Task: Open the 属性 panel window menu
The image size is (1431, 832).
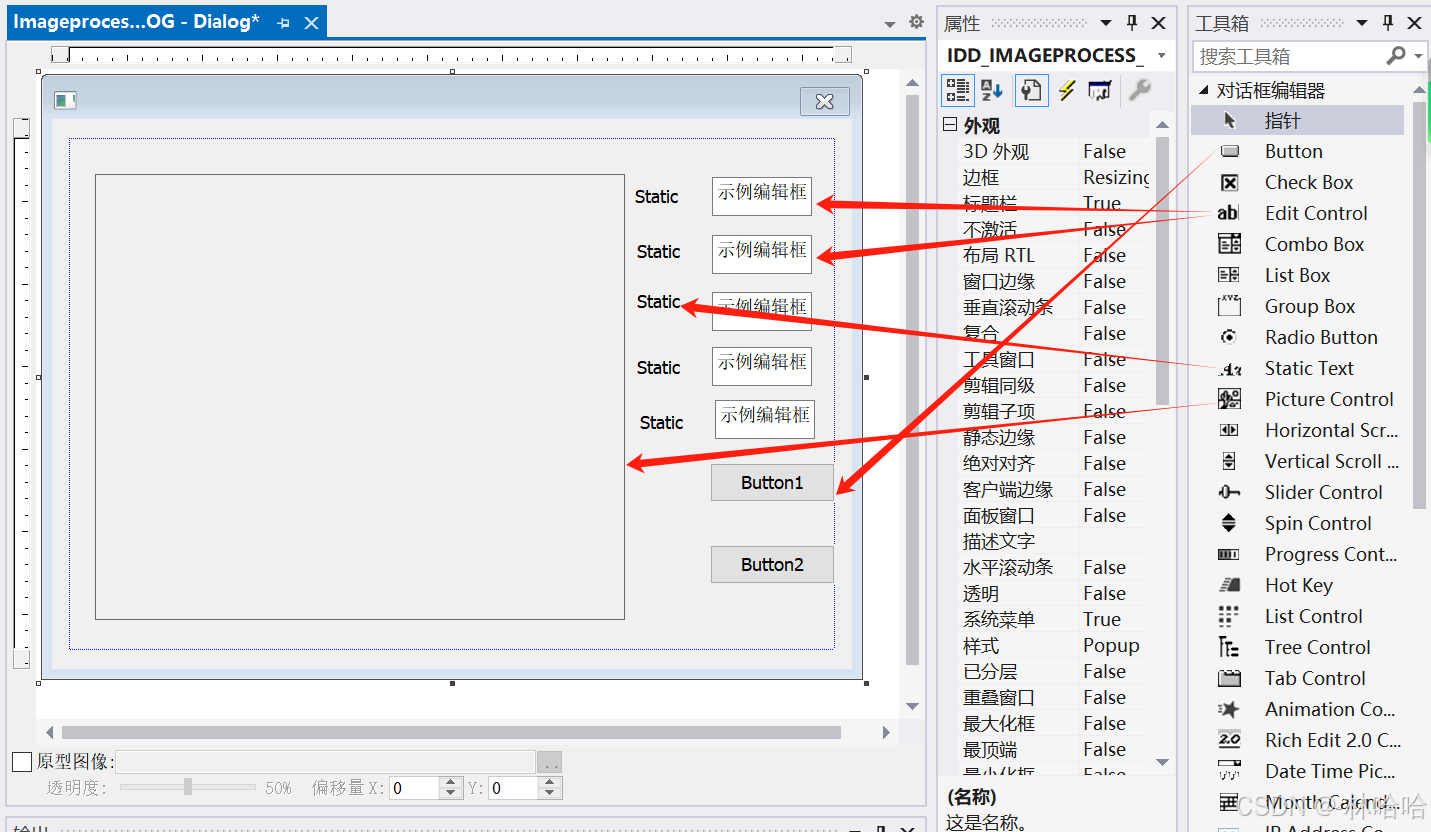Action: coord(1106,21)
